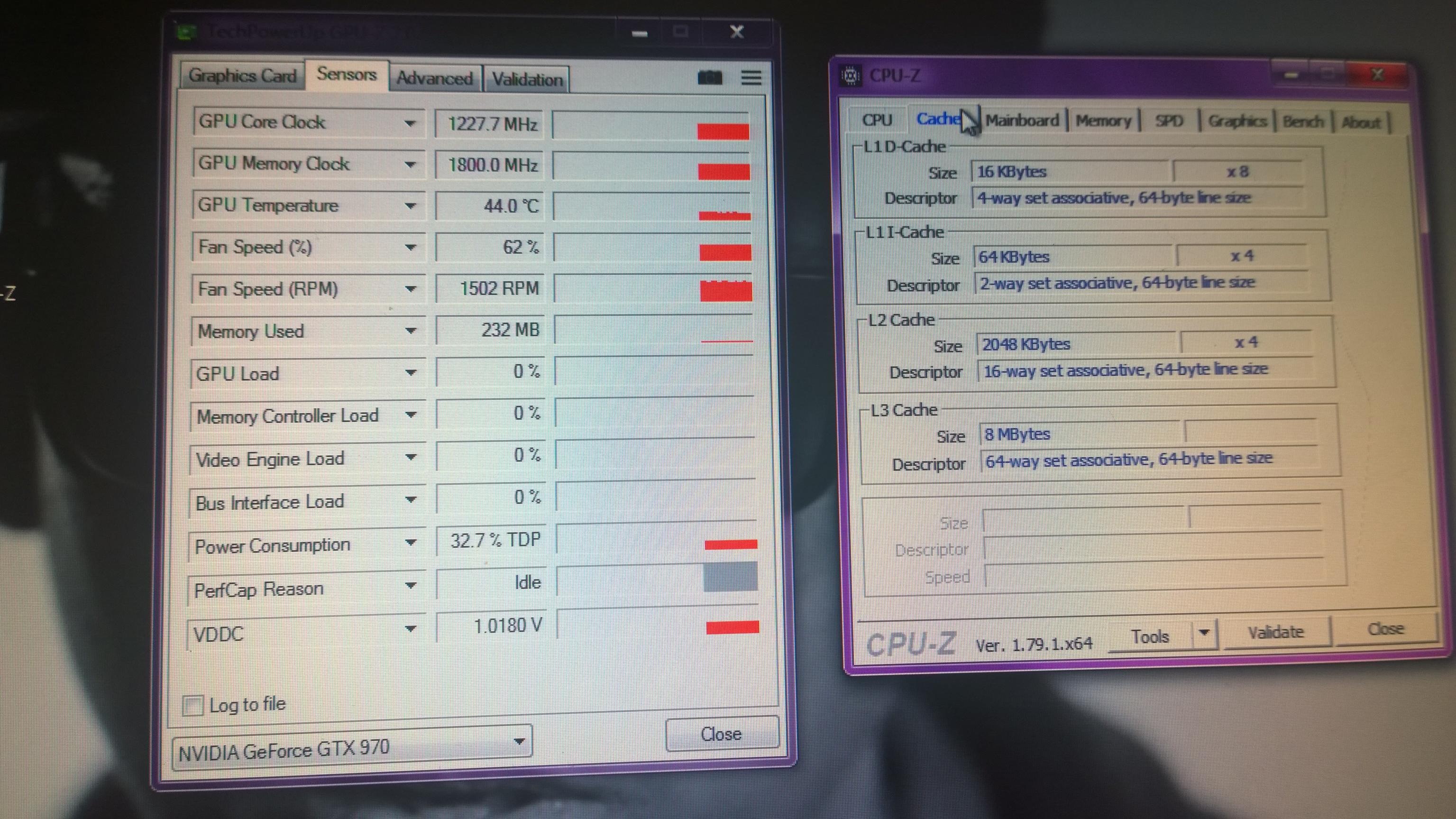Click the GPU-Z title bar app icon

pyautogui.click(x=186, y=32)
